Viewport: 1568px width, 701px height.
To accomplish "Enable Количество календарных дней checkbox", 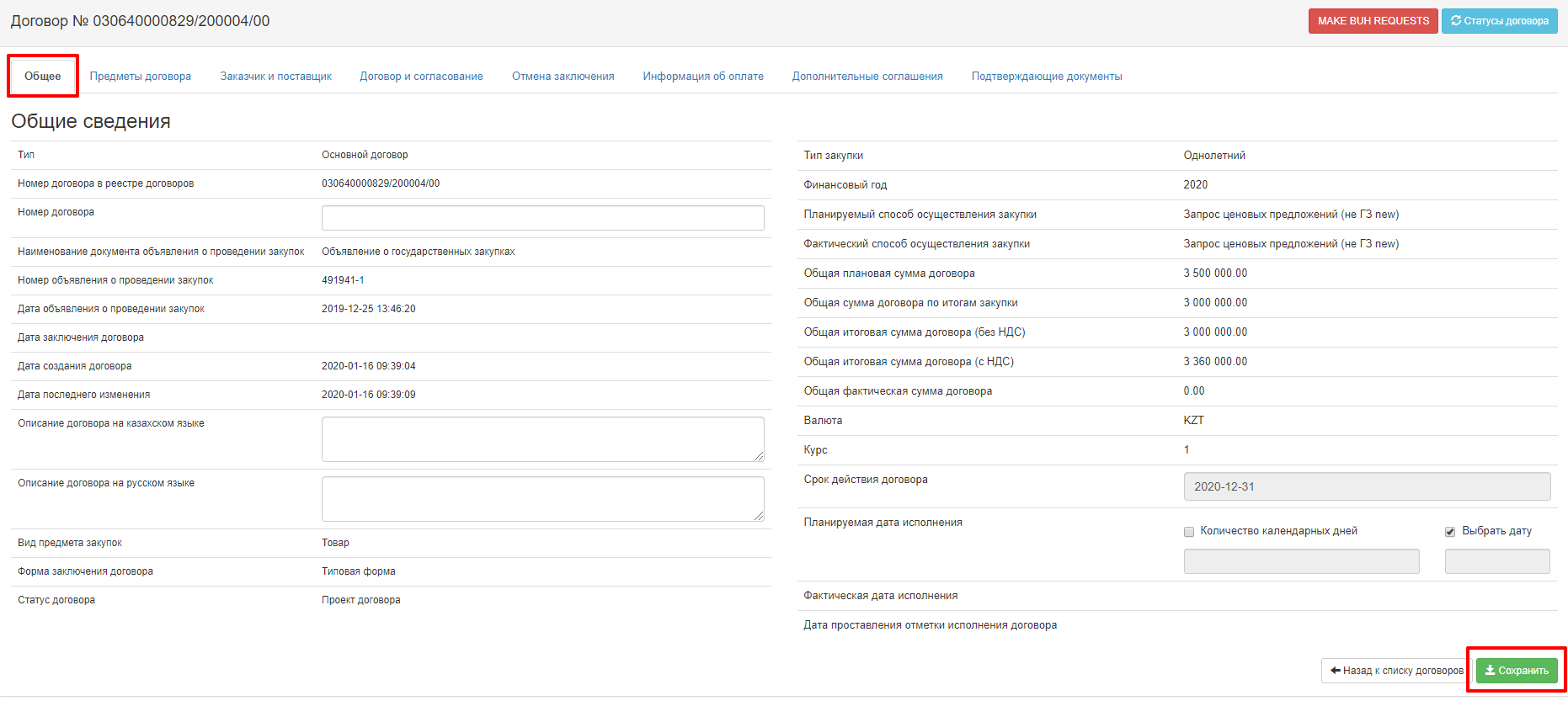I will click(1189, 532).
